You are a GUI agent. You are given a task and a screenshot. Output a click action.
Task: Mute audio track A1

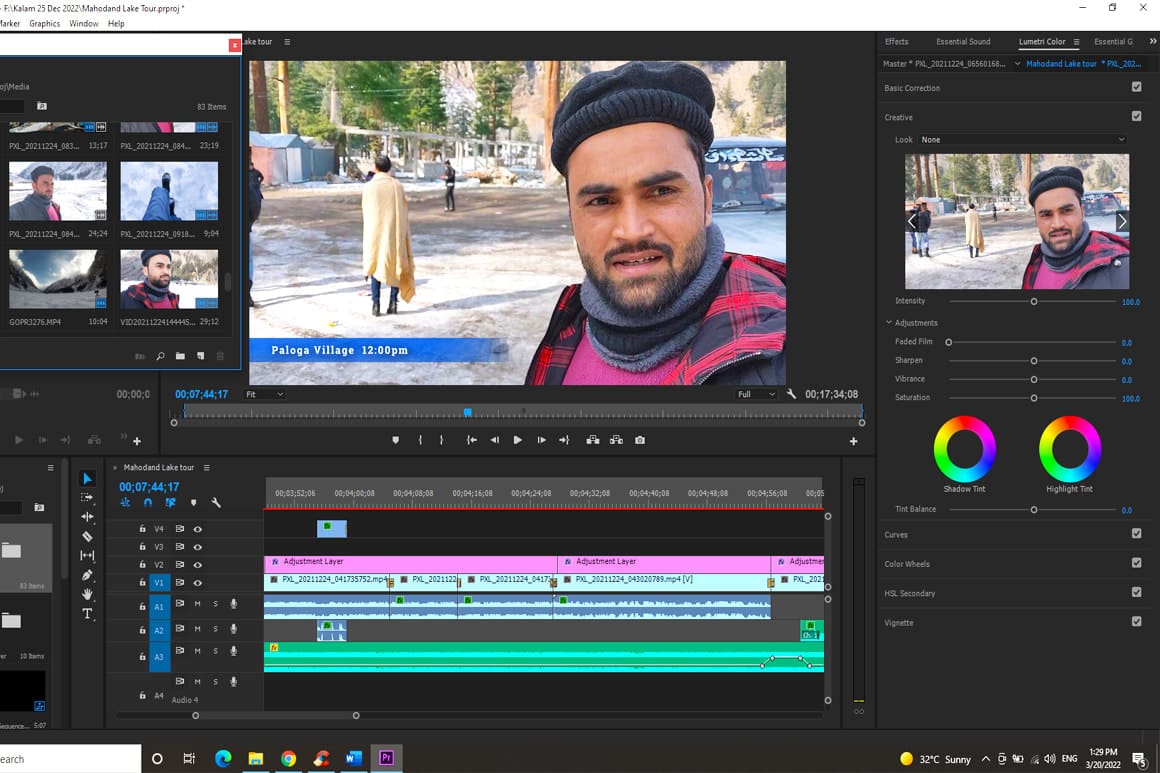point(197,604)
